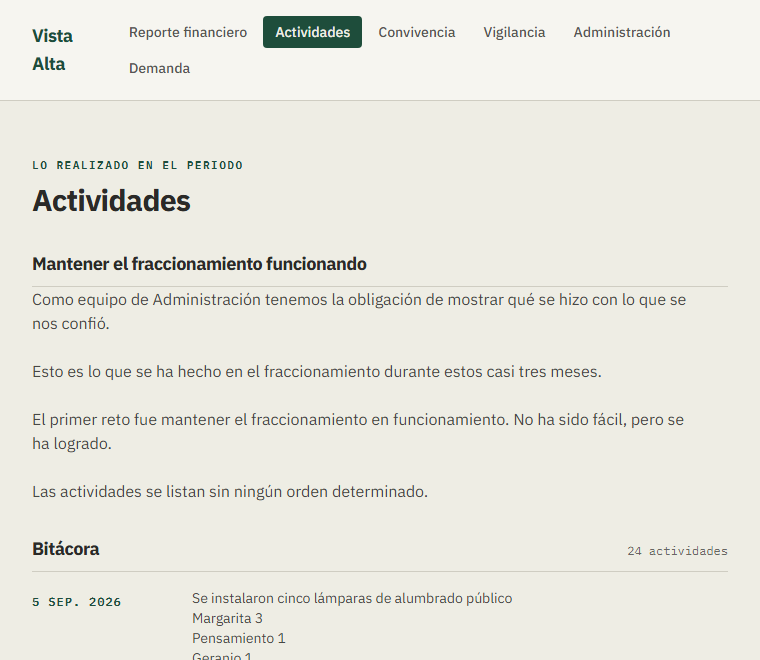
Task: Click paragraph beginning 'El primer reto fue'
Action: point(358,431)
